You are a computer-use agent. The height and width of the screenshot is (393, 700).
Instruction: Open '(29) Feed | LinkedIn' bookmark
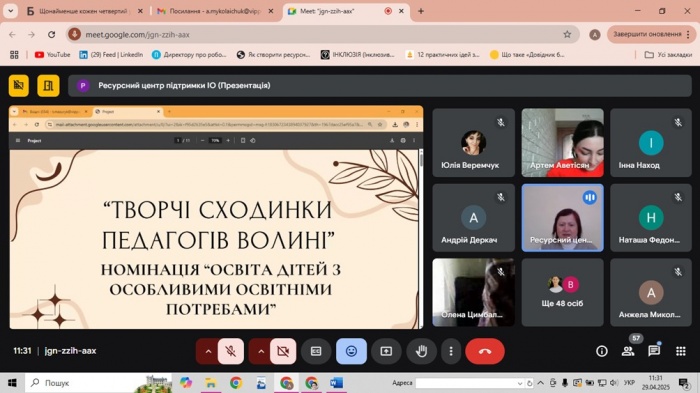pos(111,54)
